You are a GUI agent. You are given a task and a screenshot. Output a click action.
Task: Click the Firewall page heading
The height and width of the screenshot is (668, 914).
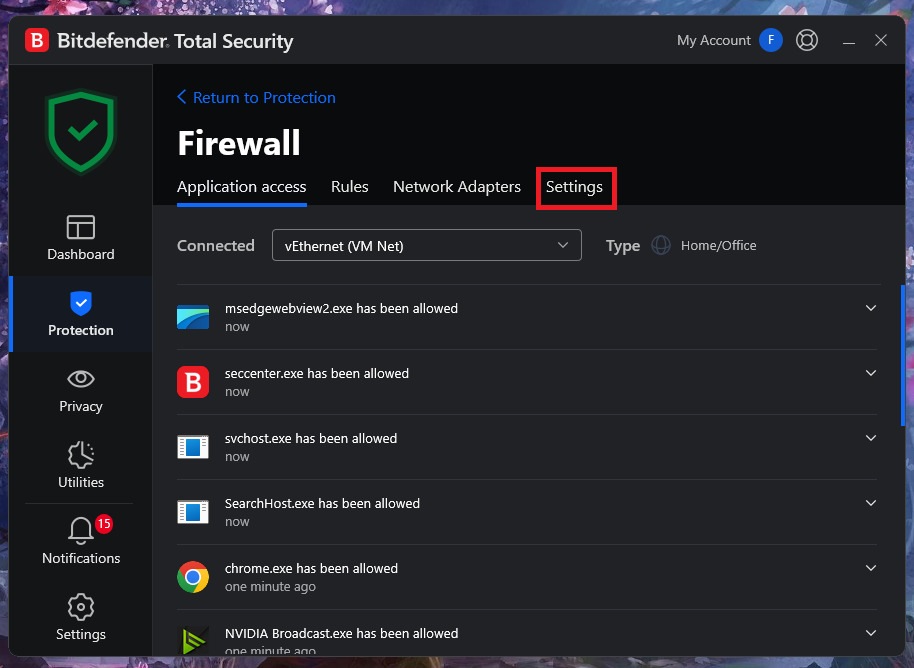pyautogui.click(x=238, y=143)
